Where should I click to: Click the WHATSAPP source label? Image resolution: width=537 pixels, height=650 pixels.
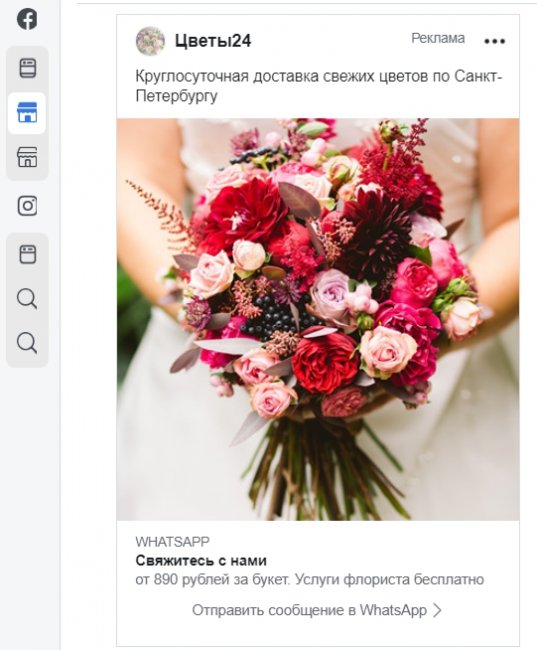pos(172,541)
